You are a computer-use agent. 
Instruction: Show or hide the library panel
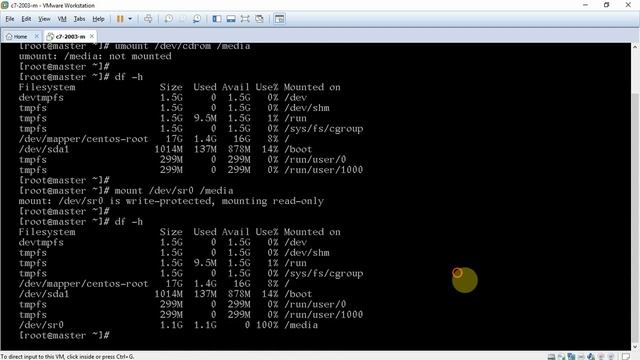coord(217,19)
